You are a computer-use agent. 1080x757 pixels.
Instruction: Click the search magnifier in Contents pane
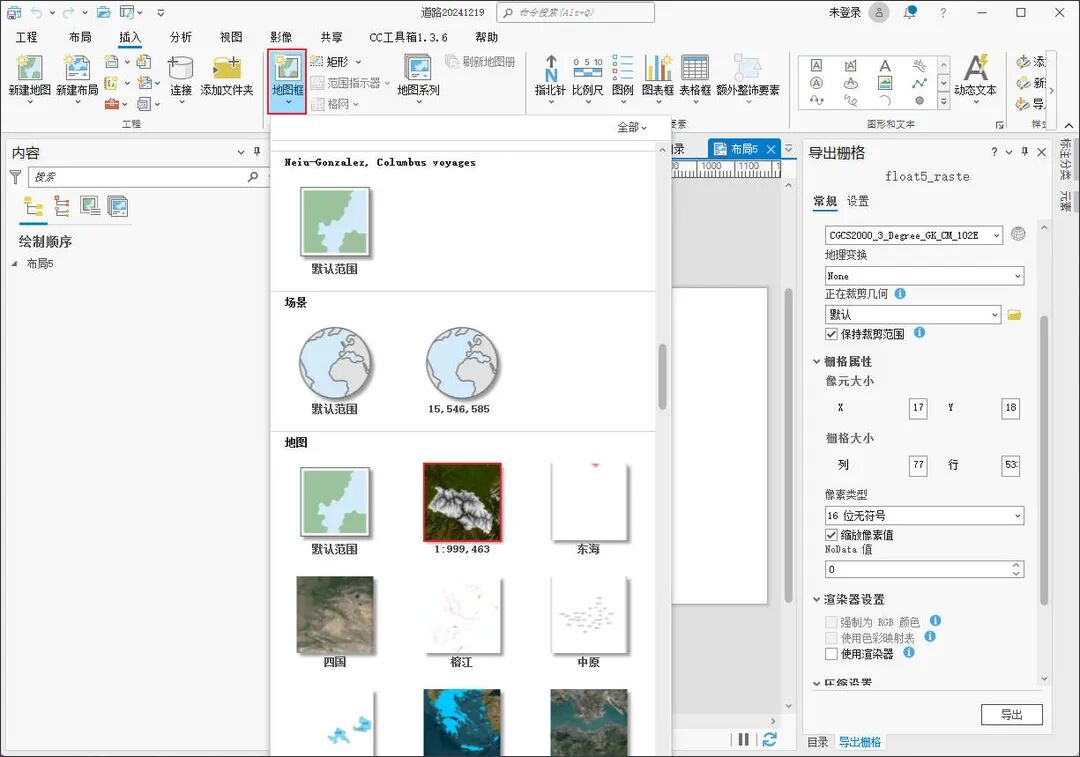coord(253,177)
